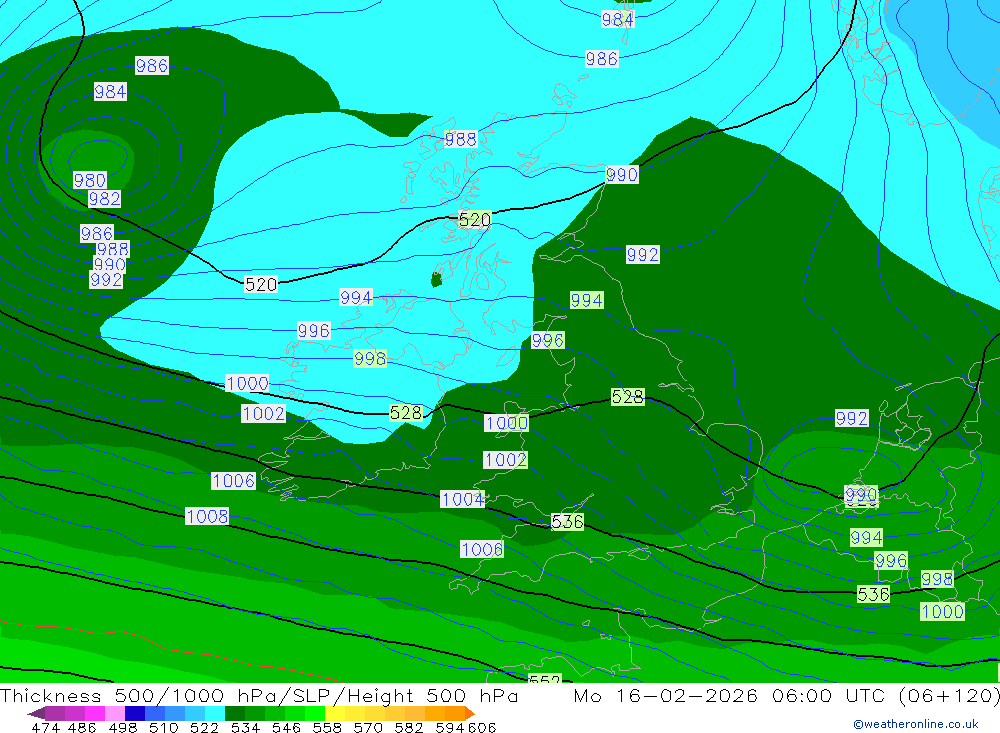Click legend value 546
The image size is (1000, 733).
(x=286, y=728)
